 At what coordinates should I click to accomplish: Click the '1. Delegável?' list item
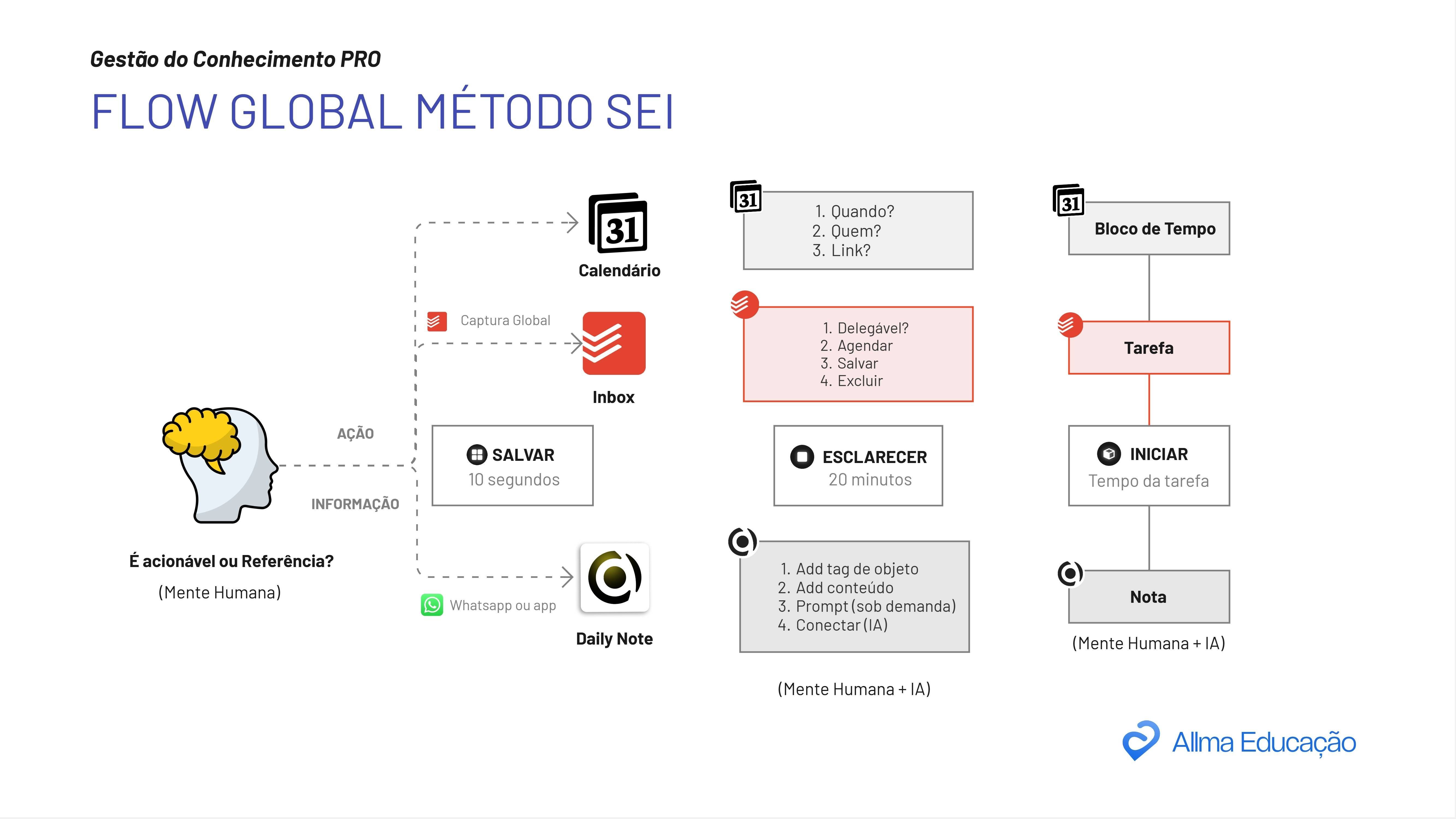click(x=865, y=328)
